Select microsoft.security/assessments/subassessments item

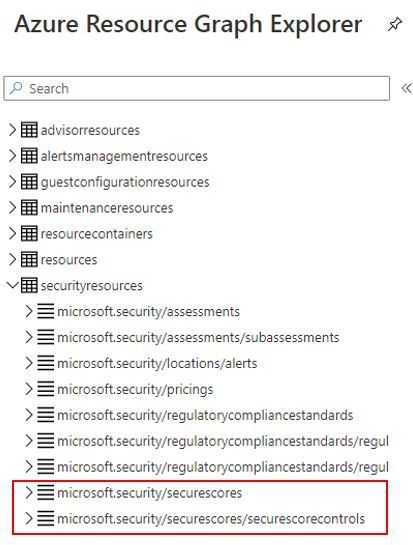[x=198, y=337]
